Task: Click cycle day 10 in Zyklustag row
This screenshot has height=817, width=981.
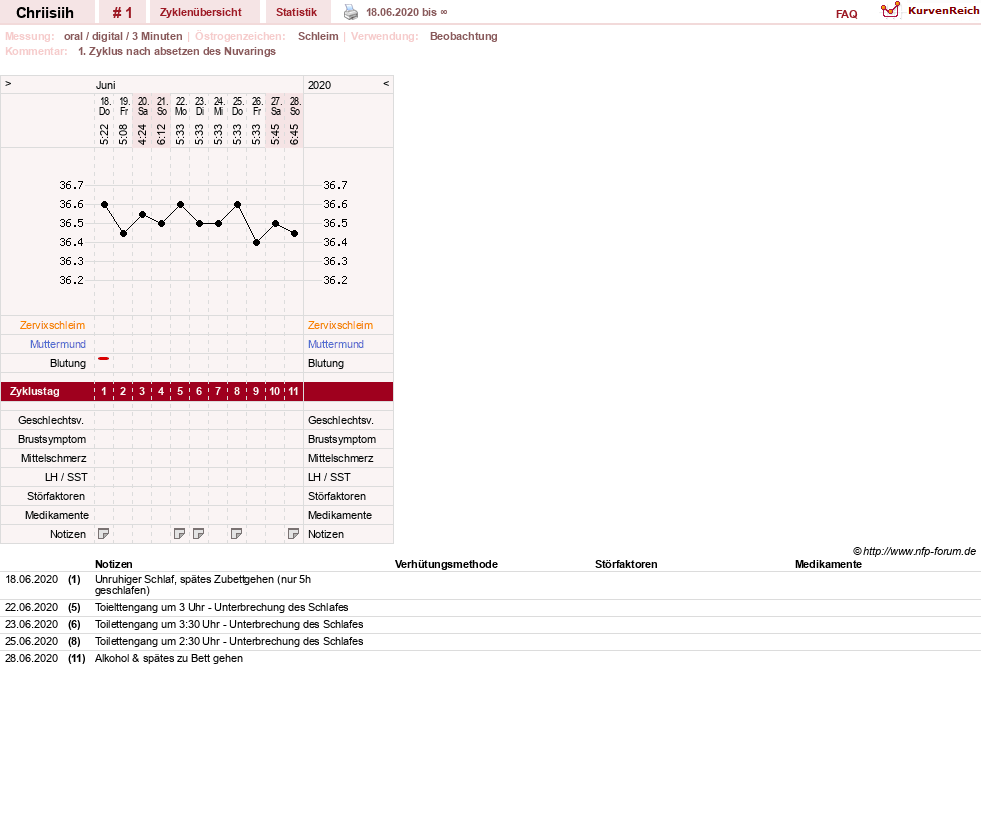Action: coord(275,392)
